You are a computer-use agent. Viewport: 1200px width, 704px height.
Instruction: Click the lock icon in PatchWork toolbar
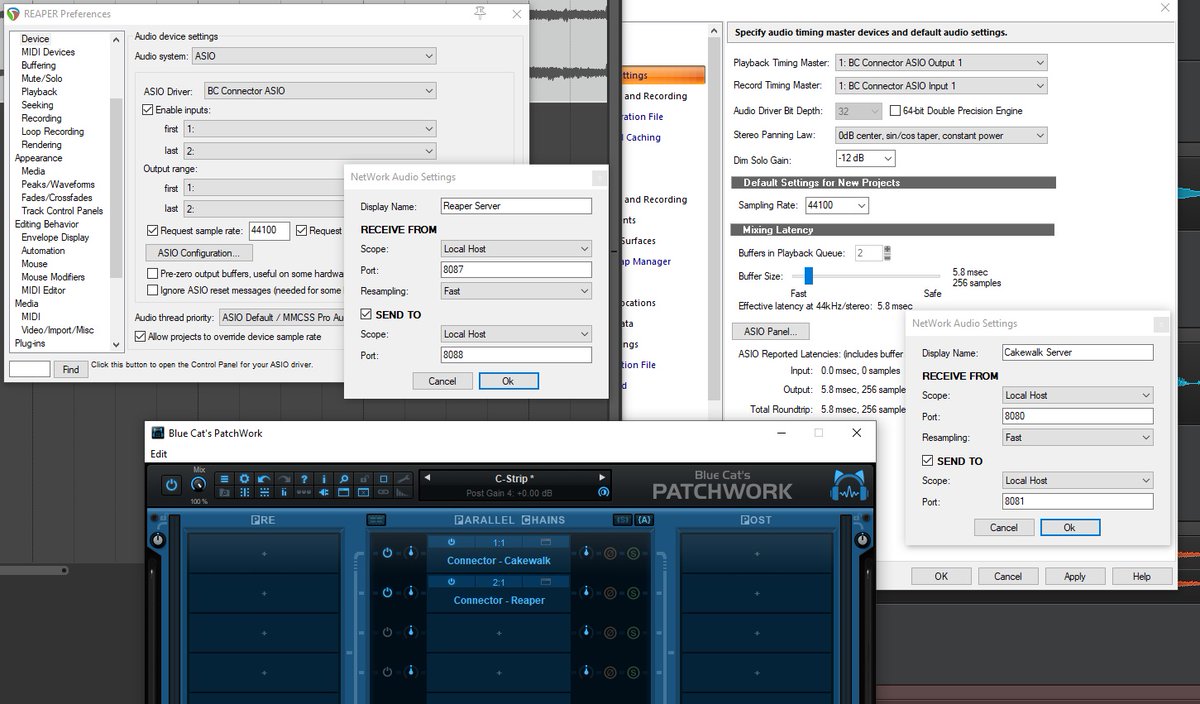[x=364, y=479]
